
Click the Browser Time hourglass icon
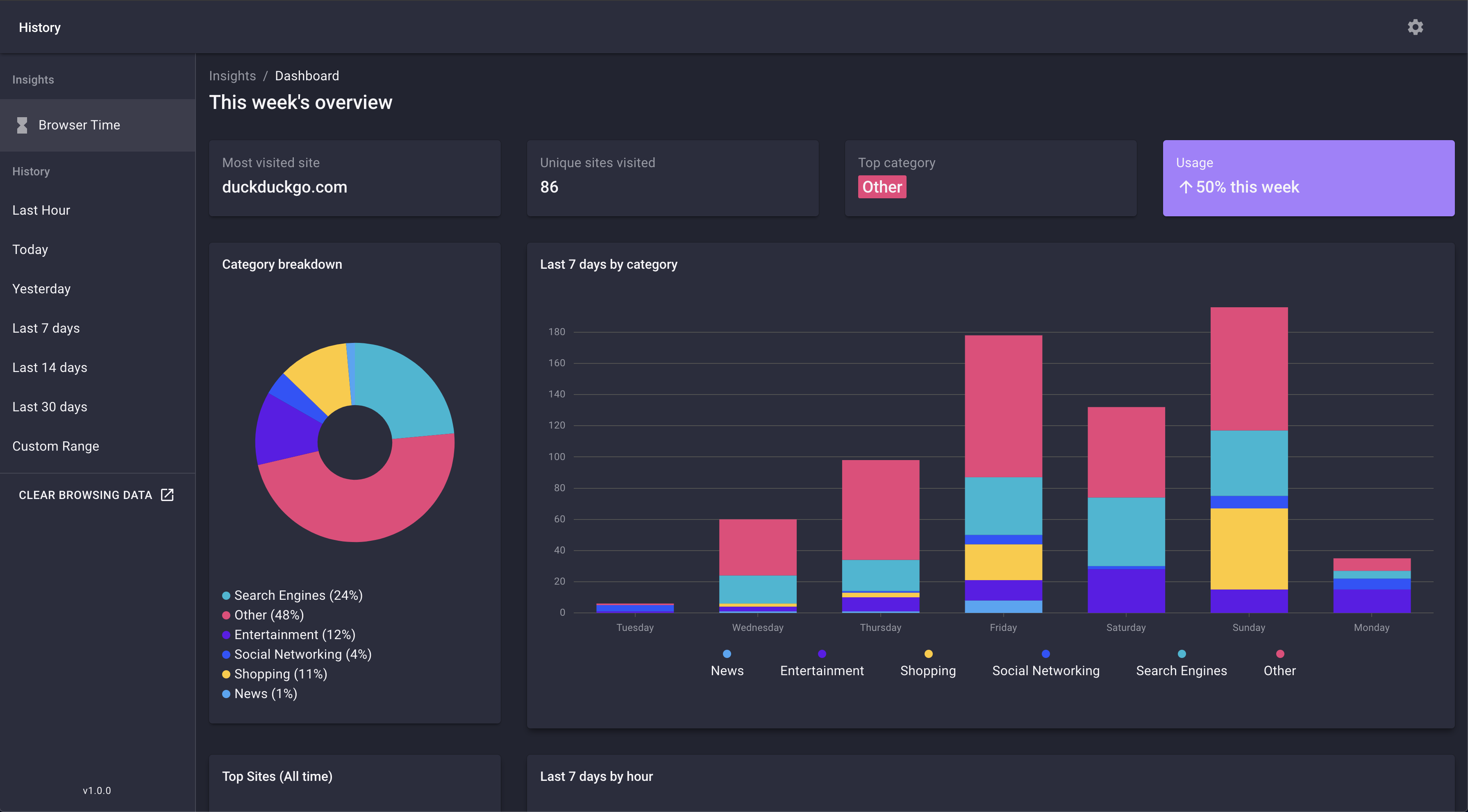click(x=22, y=125)
